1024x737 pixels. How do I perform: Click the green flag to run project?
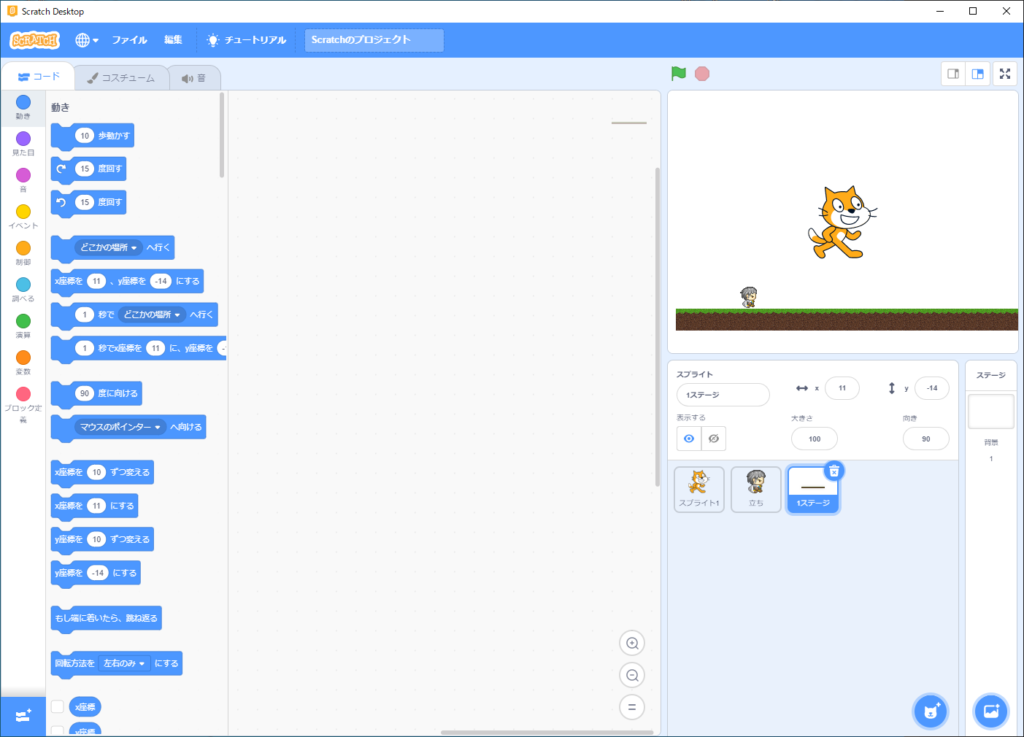point(679,74)
